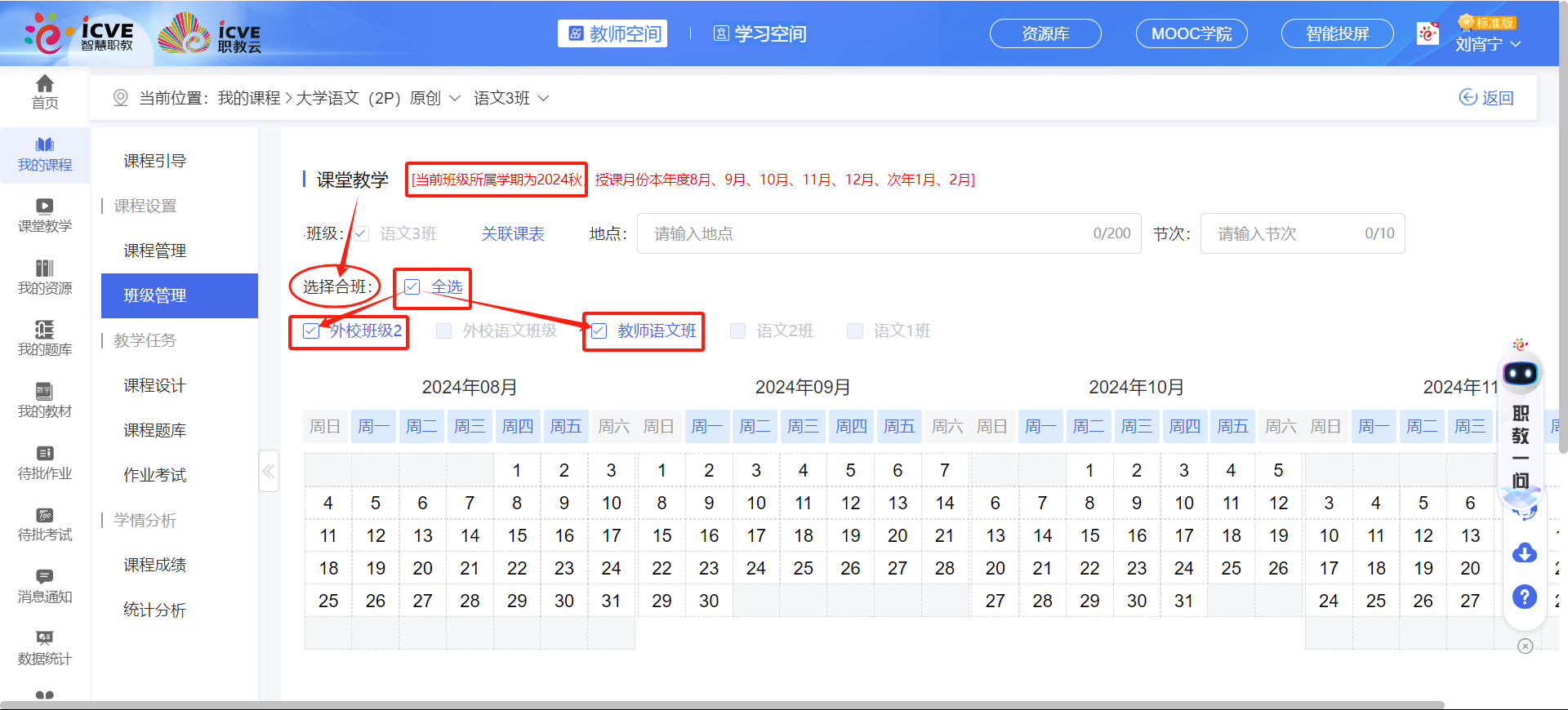Focus the 地点 location input field
This screenshot has width=1568, height=710.
point(889,233)
